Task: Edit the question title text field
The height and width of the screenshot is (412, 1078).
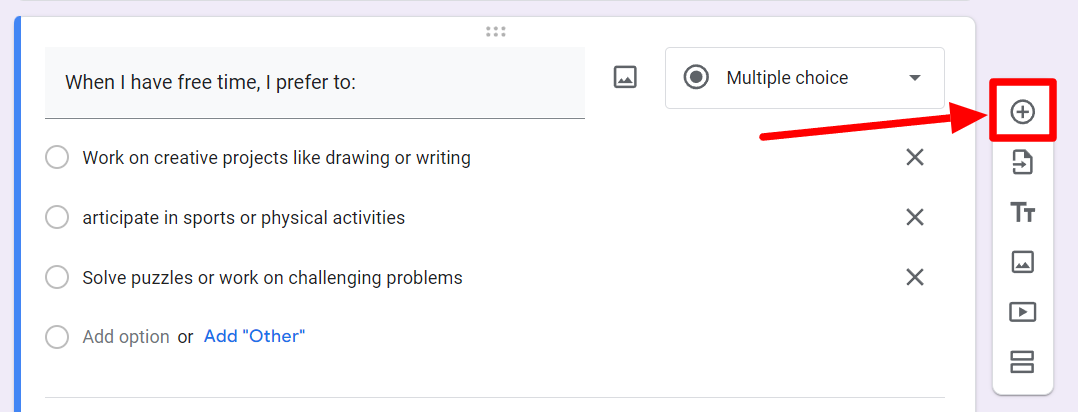Action: coord(315,83)
